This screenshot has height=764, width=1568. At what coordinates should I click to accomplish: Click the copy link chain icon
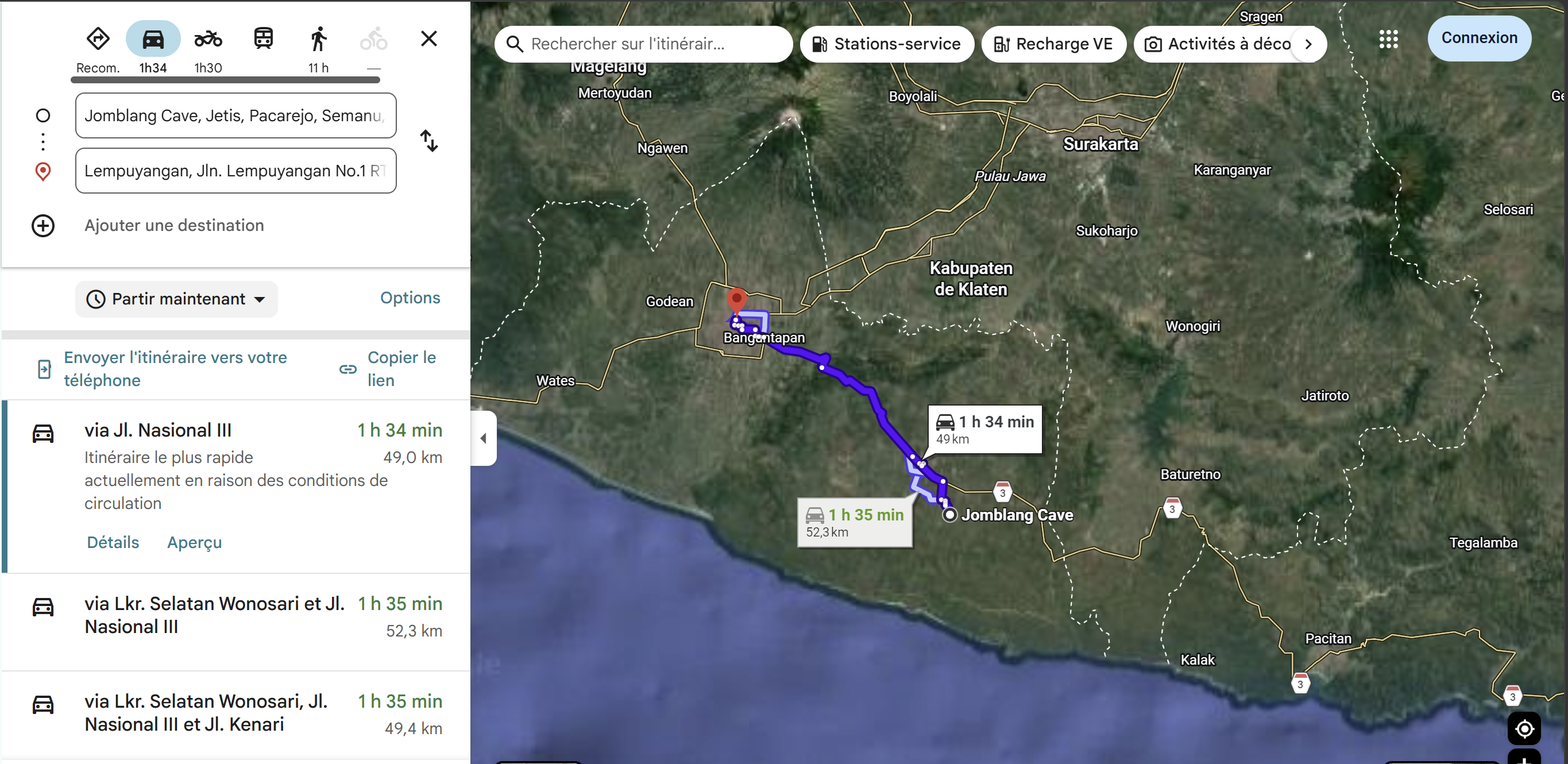coord(347,369)
